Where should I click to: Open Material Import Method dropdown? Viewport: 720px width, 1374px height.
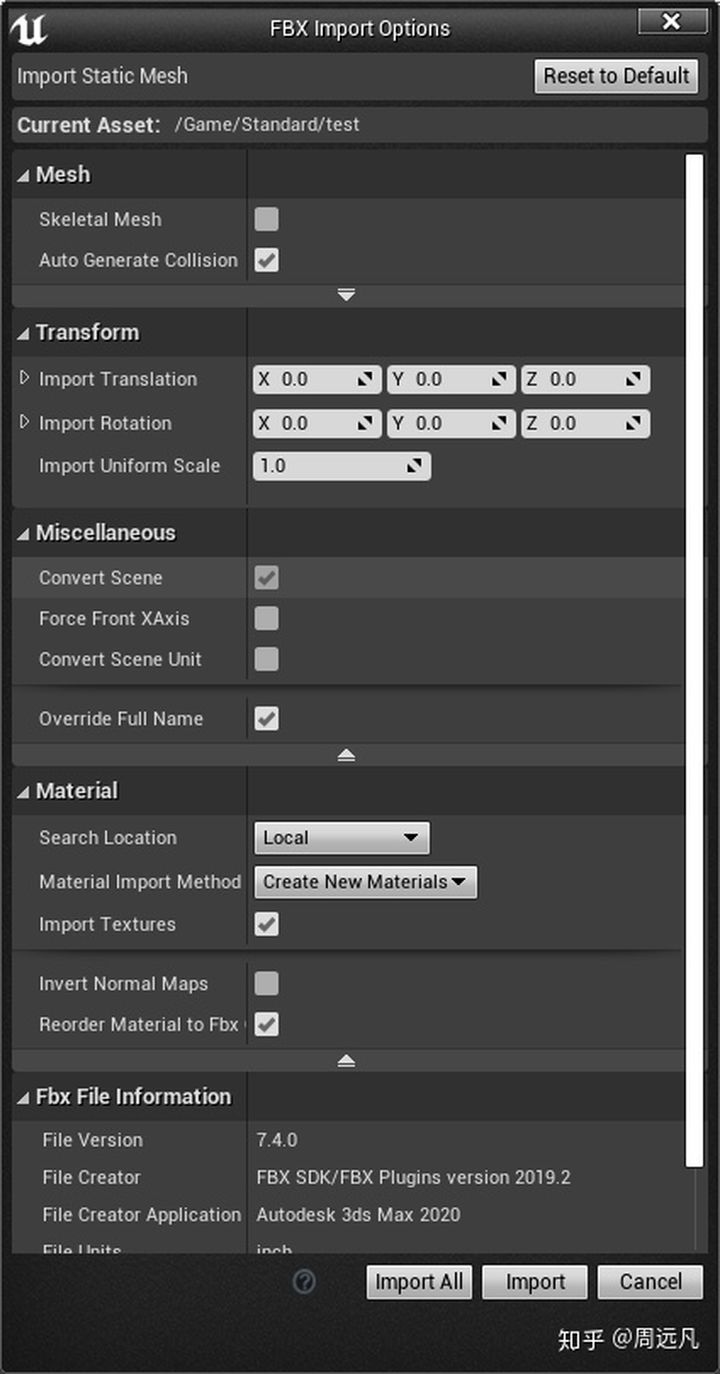(x=366, y=882)
